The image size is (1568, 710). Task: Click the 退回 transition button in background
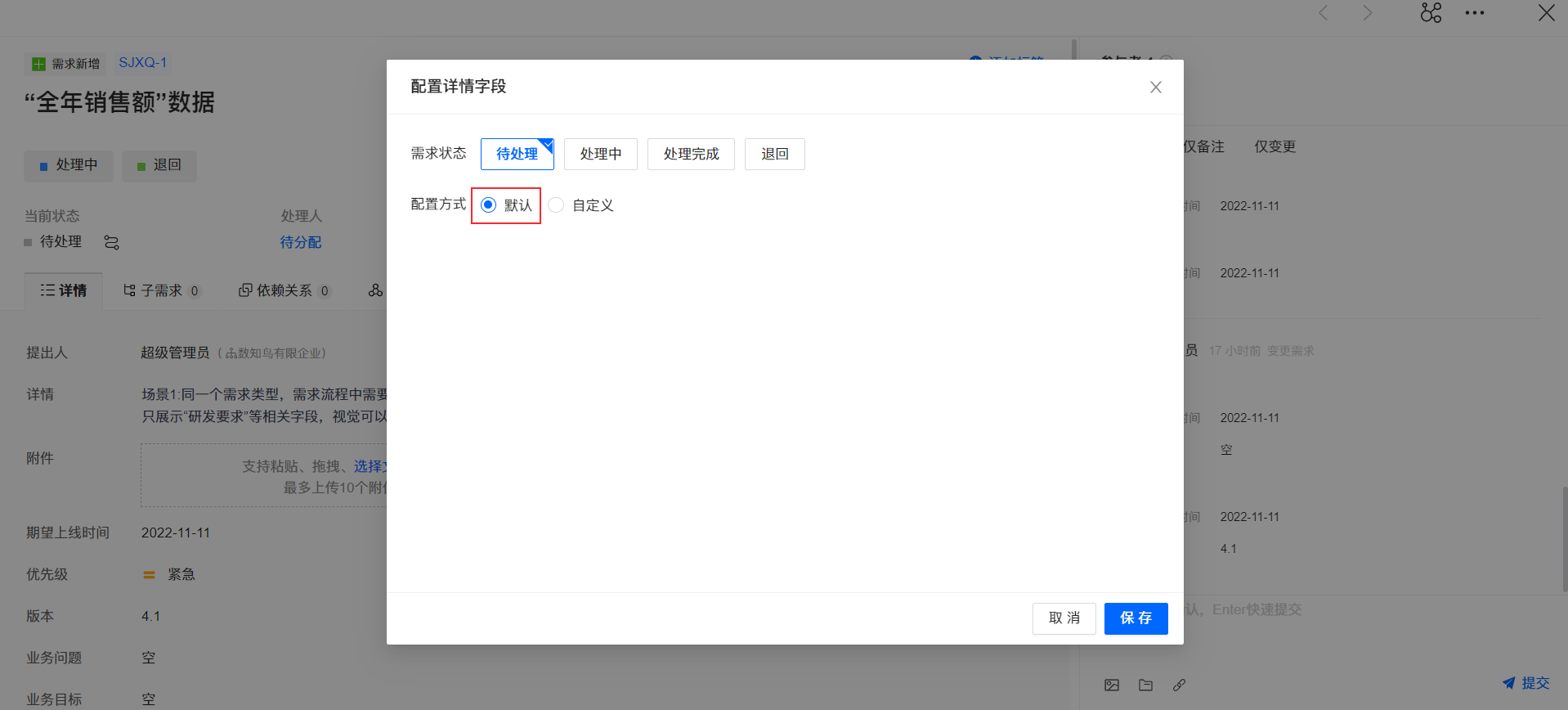159,165
